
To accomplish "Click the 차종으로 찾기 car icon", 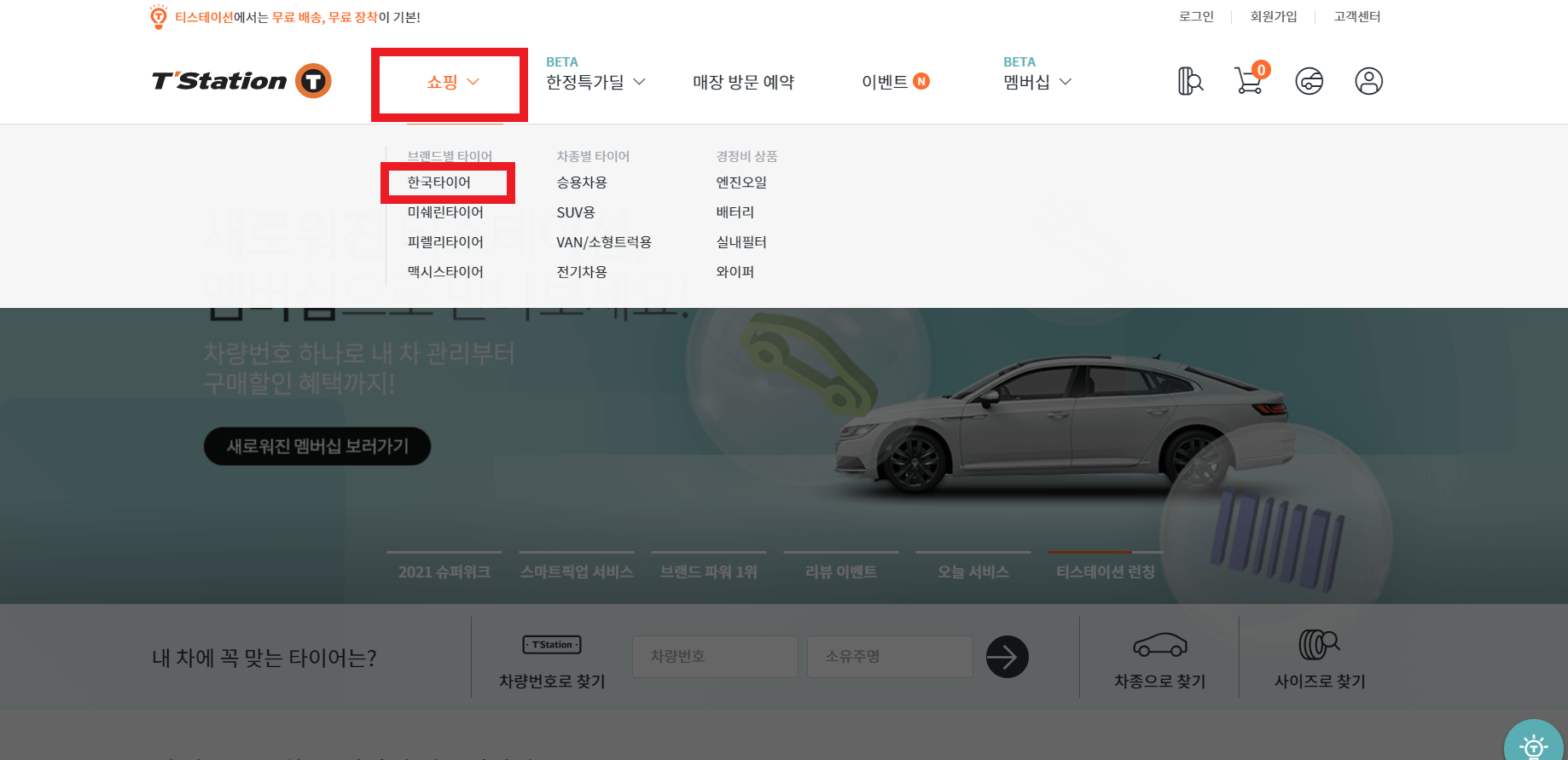I will pos(1160,645).
